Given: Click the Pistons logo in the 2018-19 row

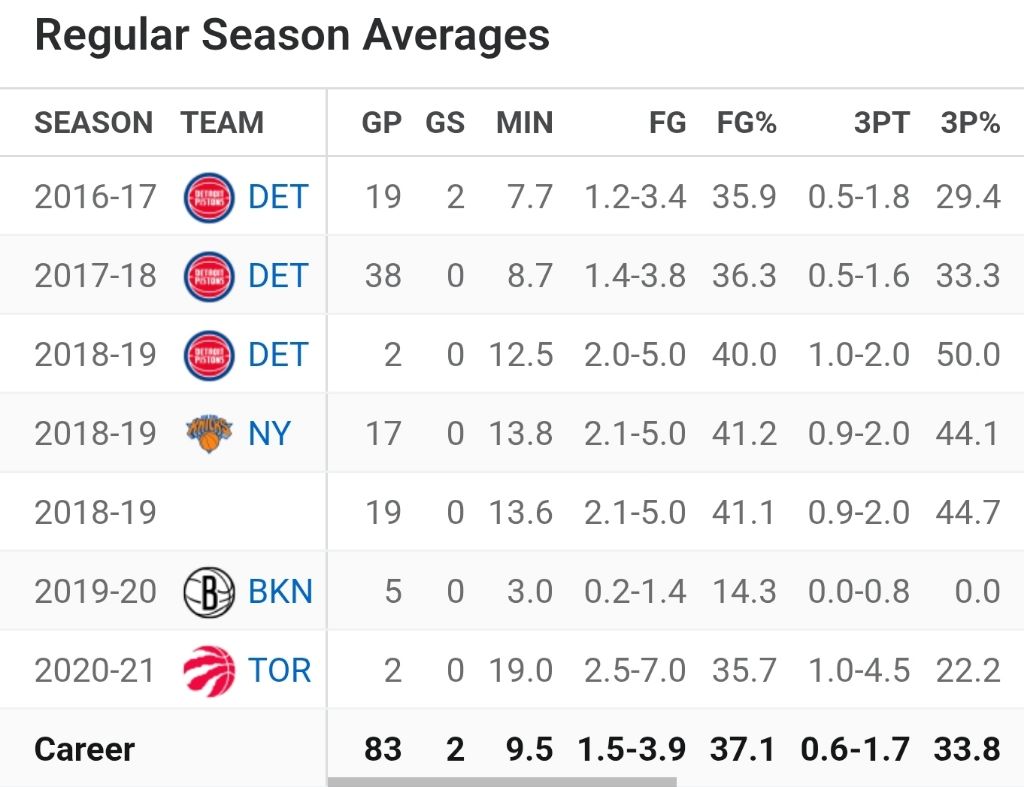Looking at the screenshot, I should pos(209,355).
